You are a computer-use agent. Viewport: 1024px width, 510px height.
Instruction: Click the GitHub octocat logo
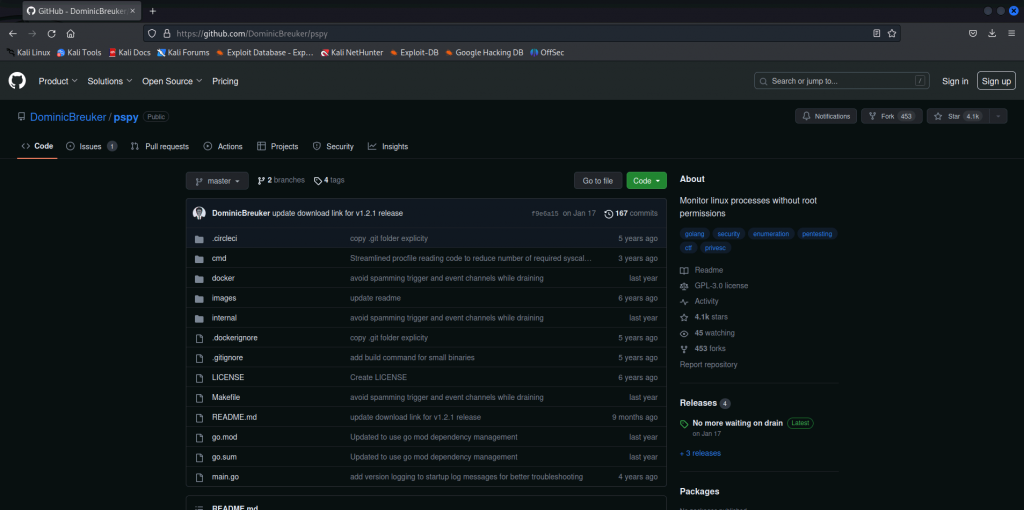tap(17, 81)
